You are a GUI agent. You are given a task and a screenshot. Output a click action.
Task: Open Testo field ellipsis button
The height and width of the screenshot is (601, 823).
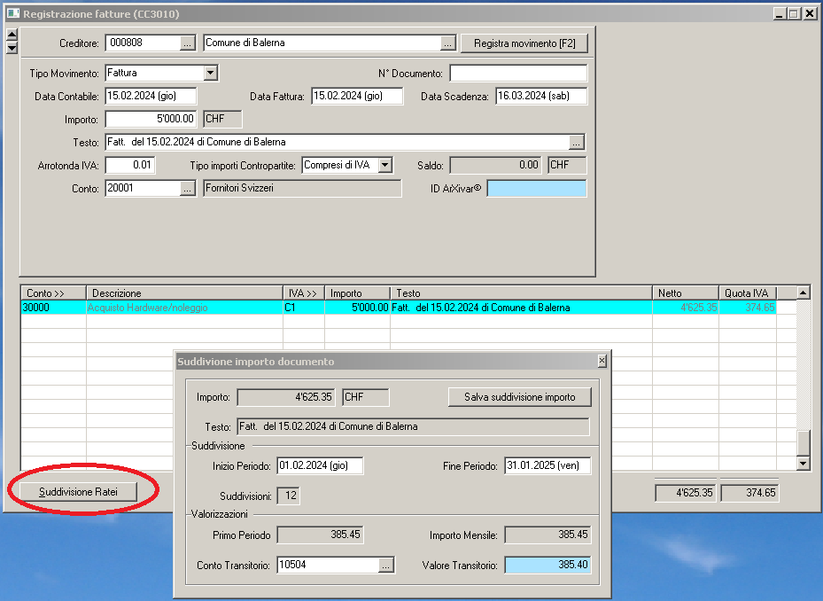(x=576, y=142)
